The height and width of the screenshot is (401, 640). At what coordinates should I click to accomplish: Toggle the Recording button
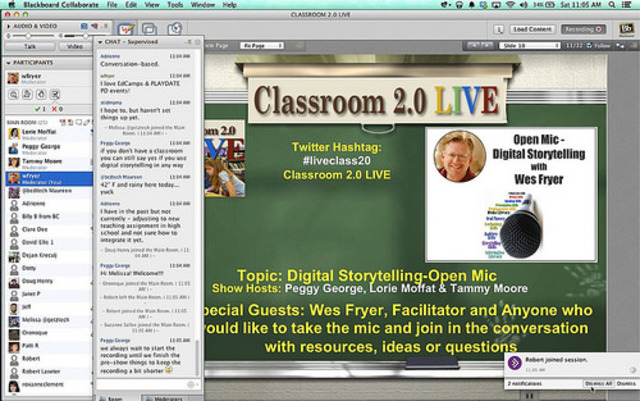[583, 29]
